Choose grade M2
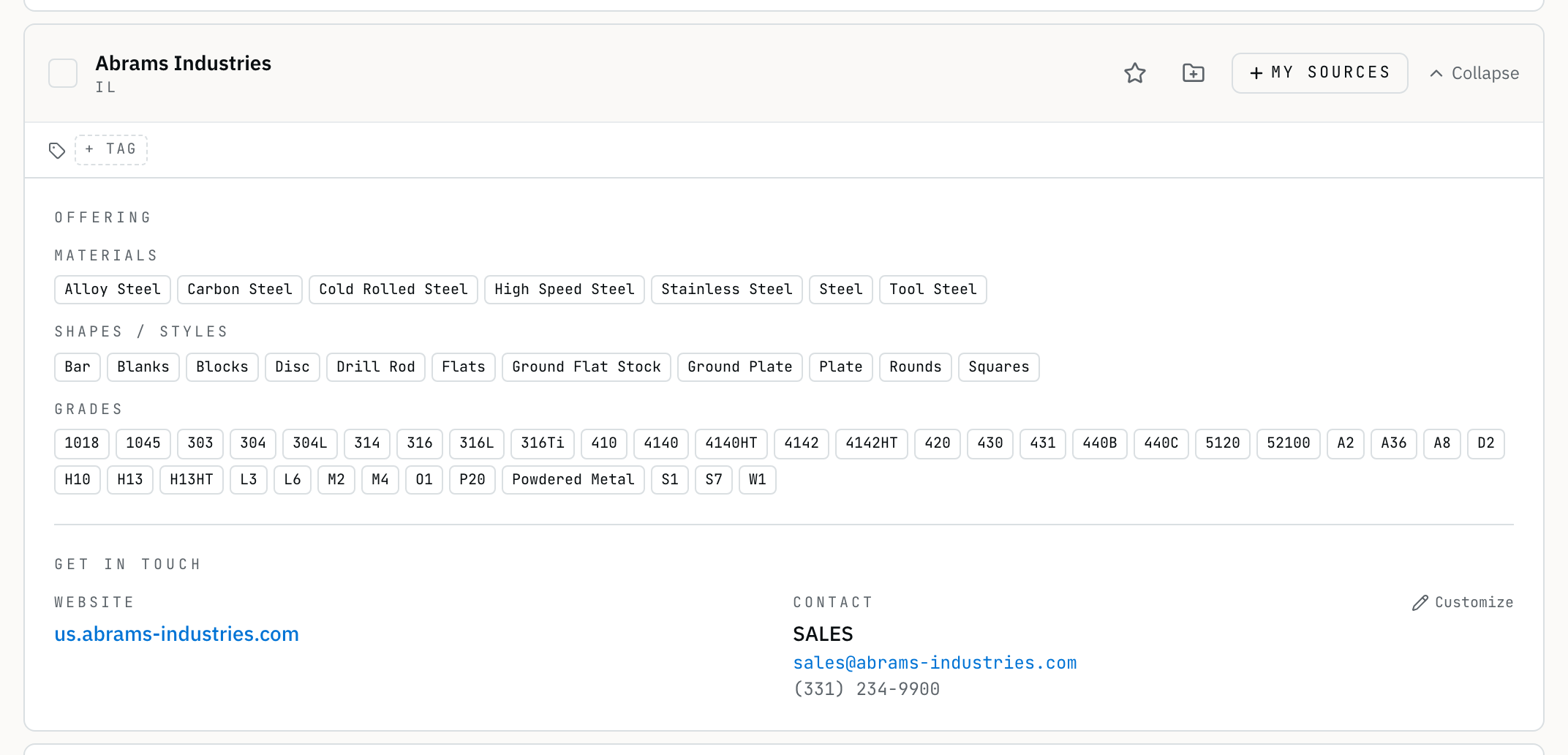Image resolution: width=1568 pixels, height=755 pixels. click(x=336, y=480)
